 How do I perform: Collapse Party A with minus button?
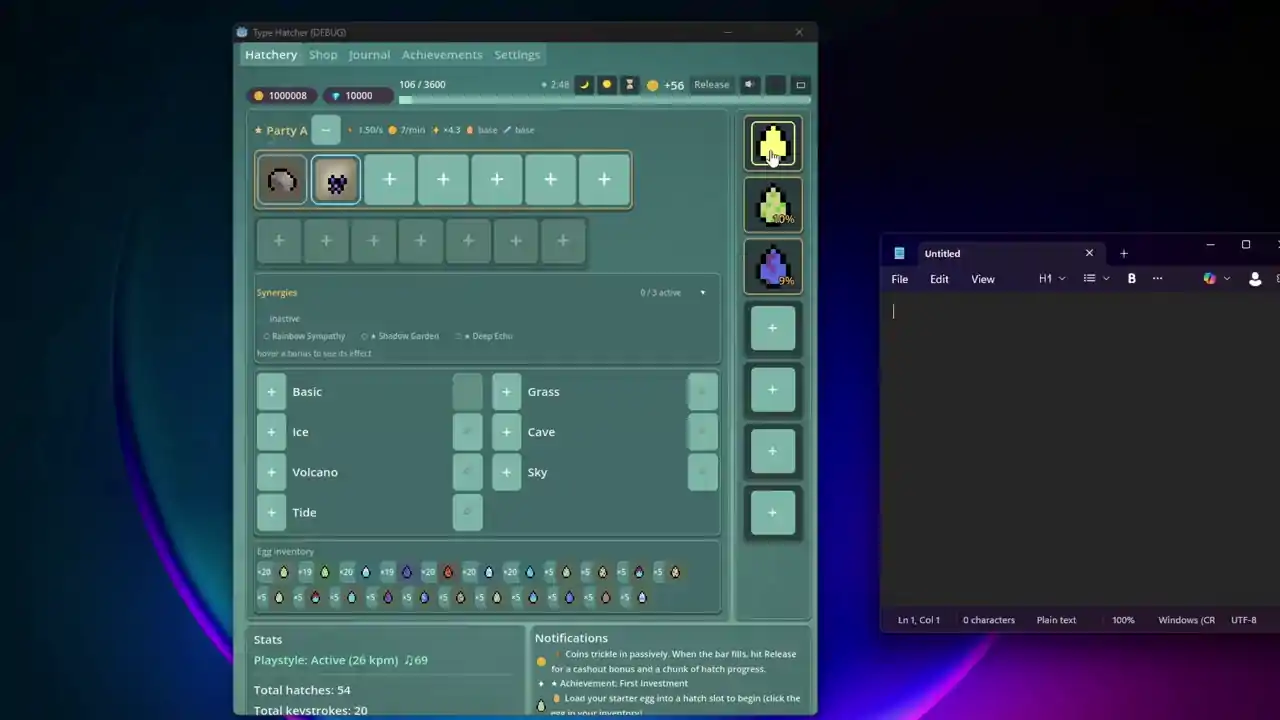tap(326, 130)
